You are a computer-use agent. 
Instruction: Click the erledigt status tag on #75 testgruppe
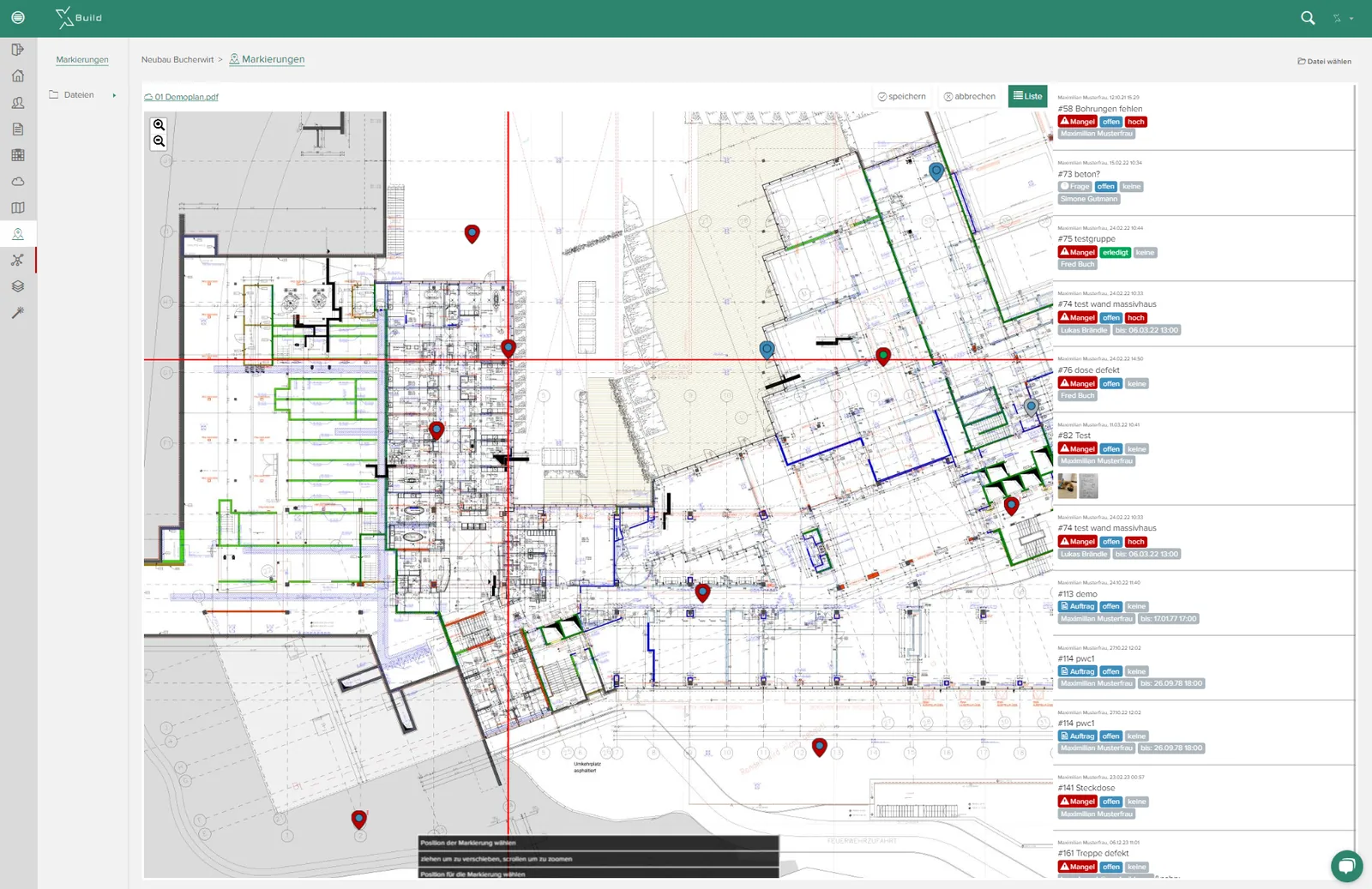click(x=1116, y=252)
